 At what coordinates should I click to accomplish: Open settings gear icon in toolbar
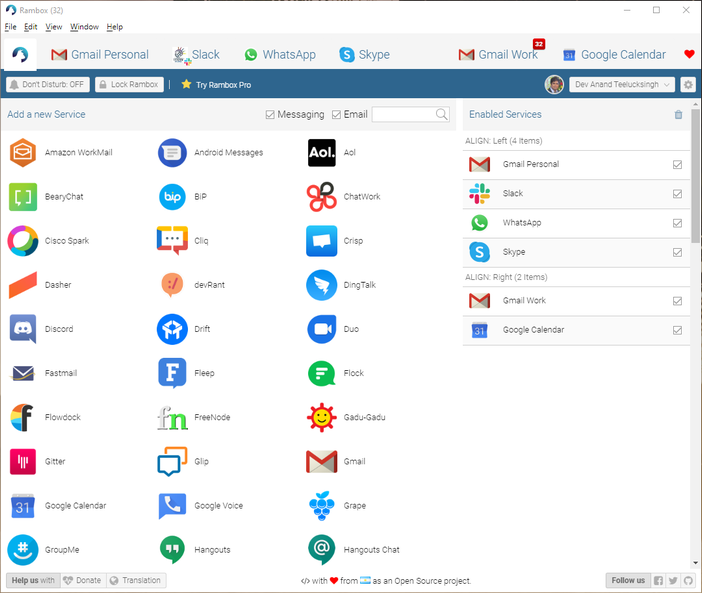coord(688,85)
